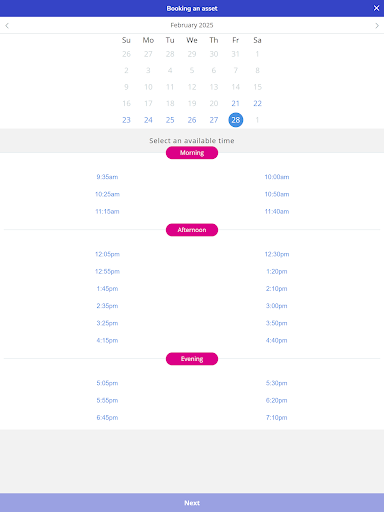Jump to the Afternoon section

[x=192, y=230]
